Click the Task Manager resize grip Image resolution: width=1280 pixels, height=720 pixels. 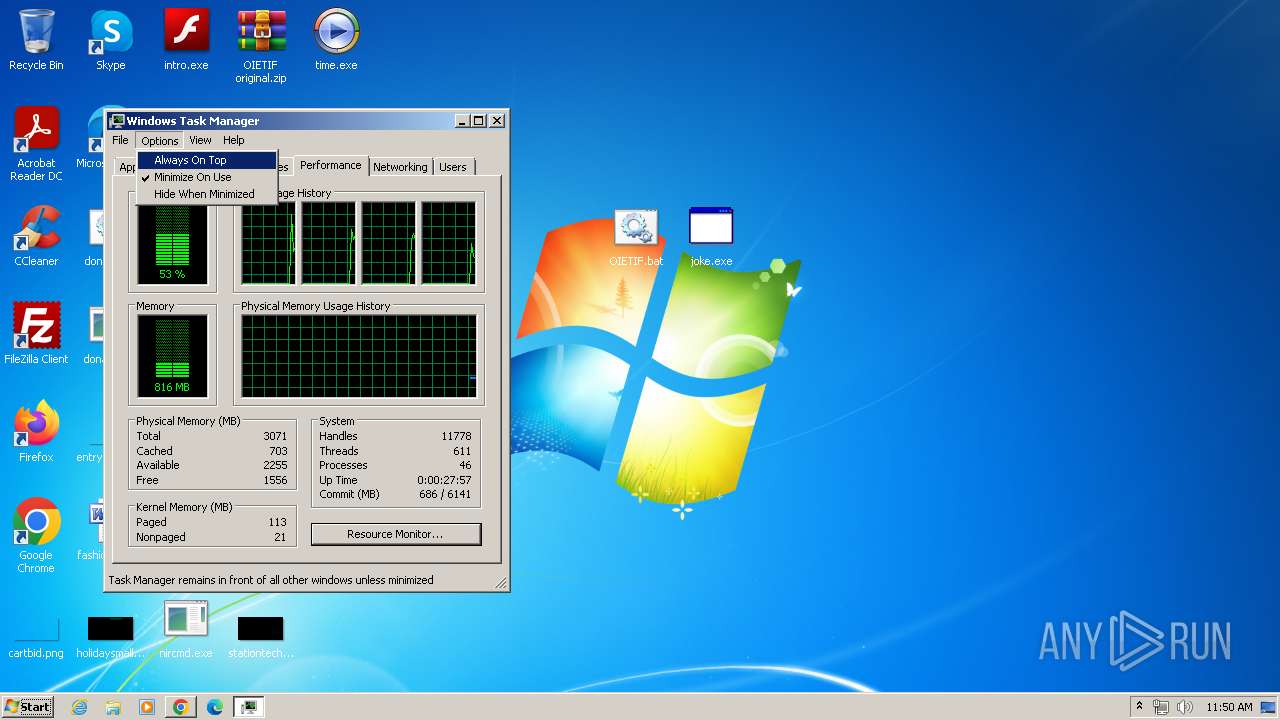coord(501,583)
